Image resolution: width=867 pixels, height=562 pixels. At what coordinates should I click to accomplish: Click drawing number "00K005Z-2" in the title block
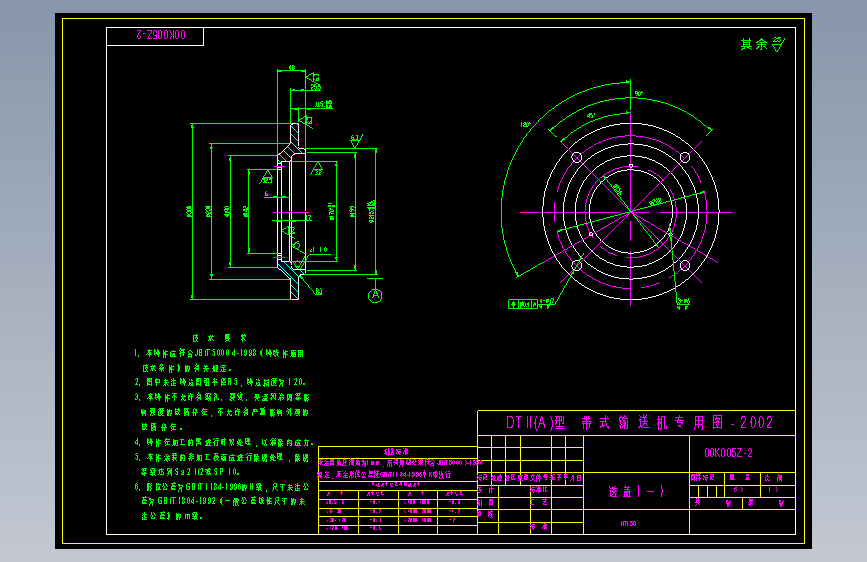(728, 453)
